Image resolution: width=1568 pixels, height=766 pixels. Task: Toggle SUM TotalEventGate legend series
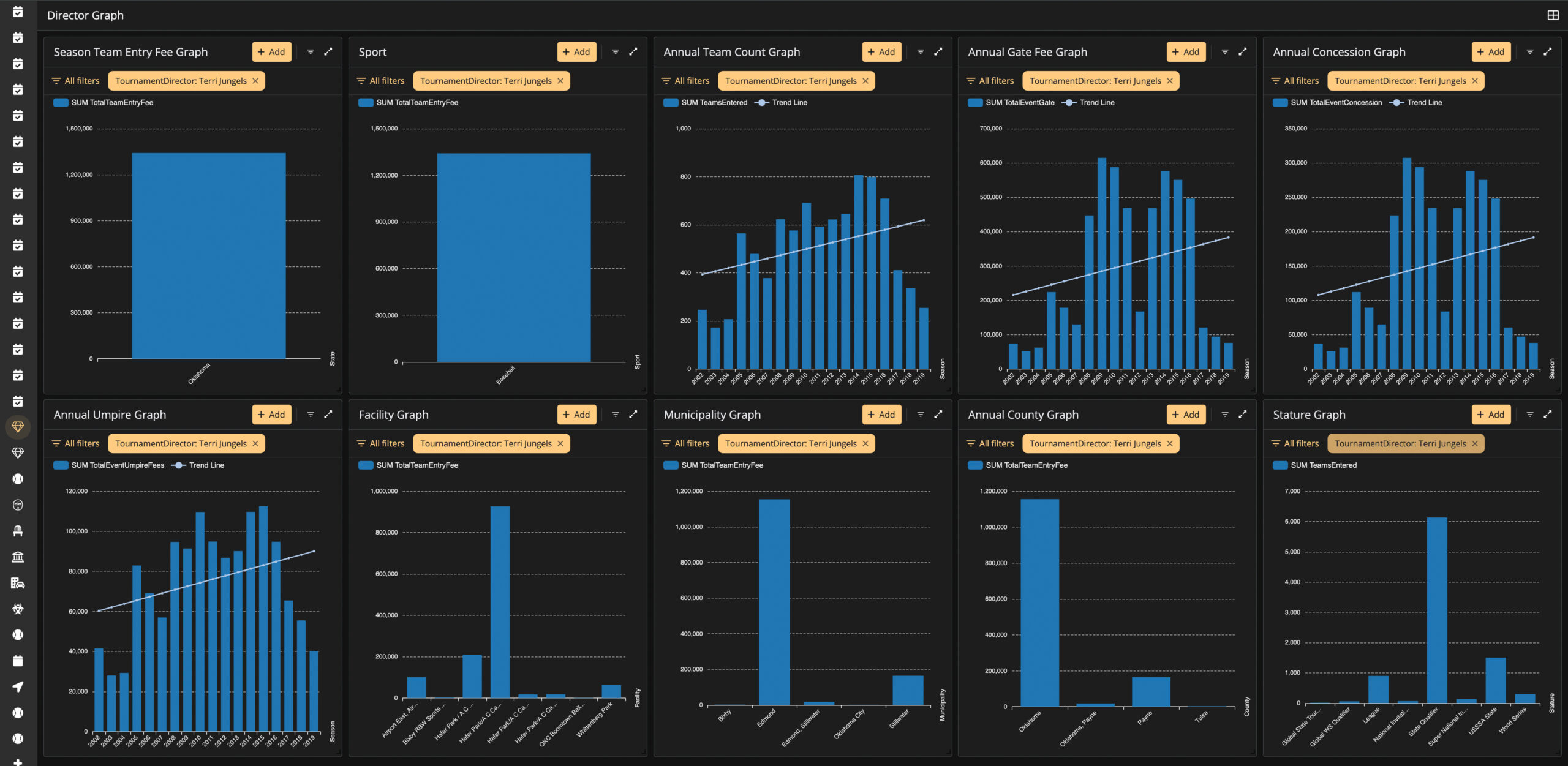pyautogui.click(x=1011, y=103)
